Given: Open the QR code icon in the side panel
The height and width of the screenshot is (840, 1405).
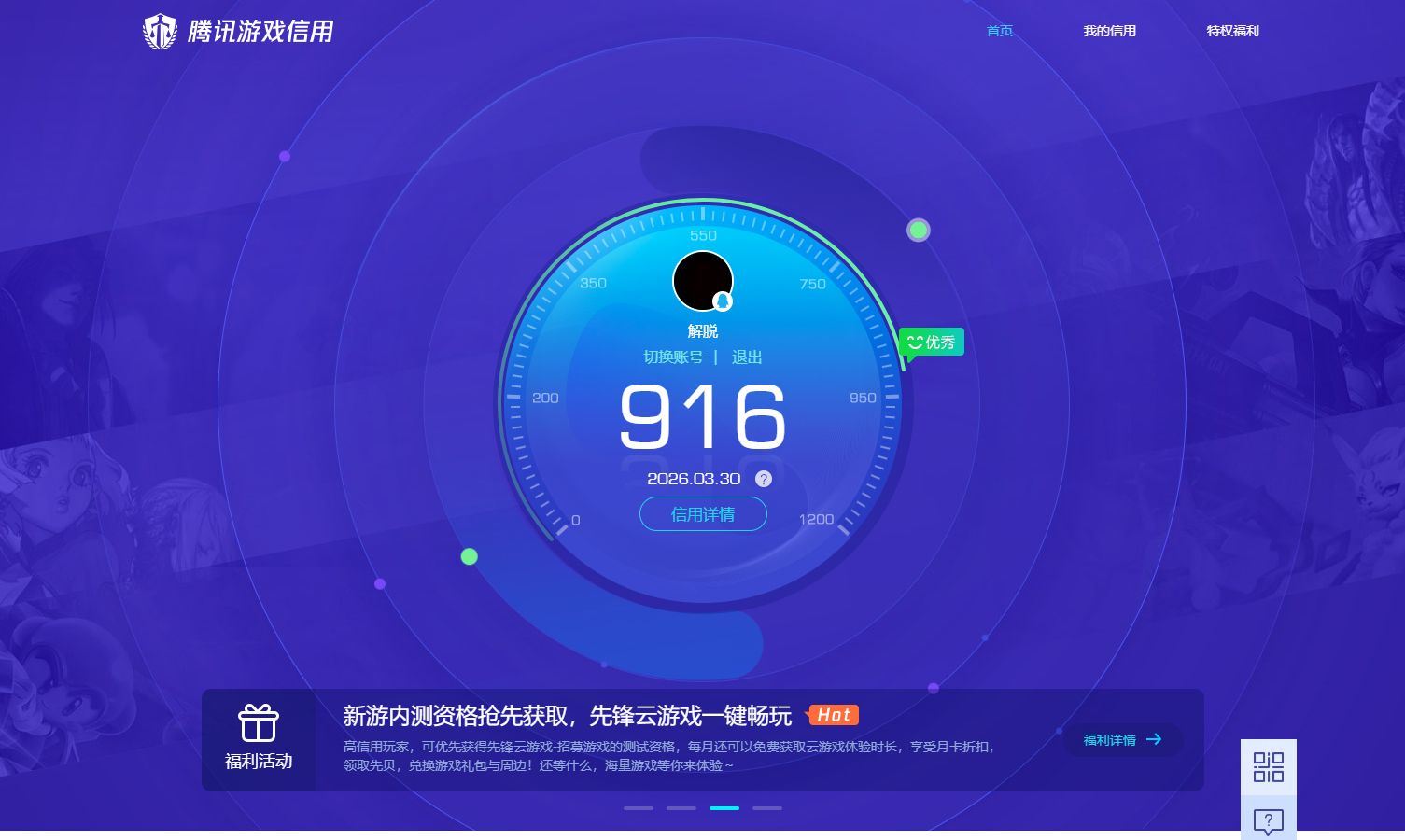Looking at the screenshot, I should point(1268,767).
